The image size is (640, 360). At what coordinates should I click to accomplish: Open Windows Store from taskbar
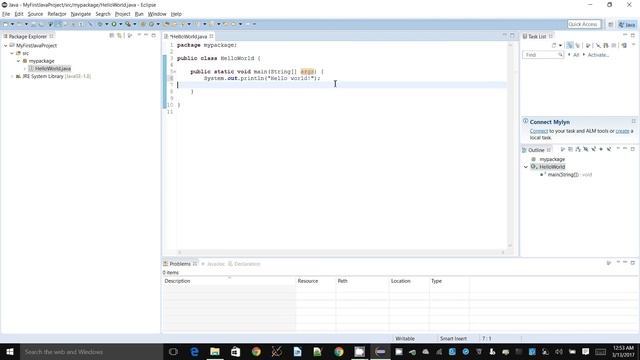pyautogui.click(x=236, y=351)
